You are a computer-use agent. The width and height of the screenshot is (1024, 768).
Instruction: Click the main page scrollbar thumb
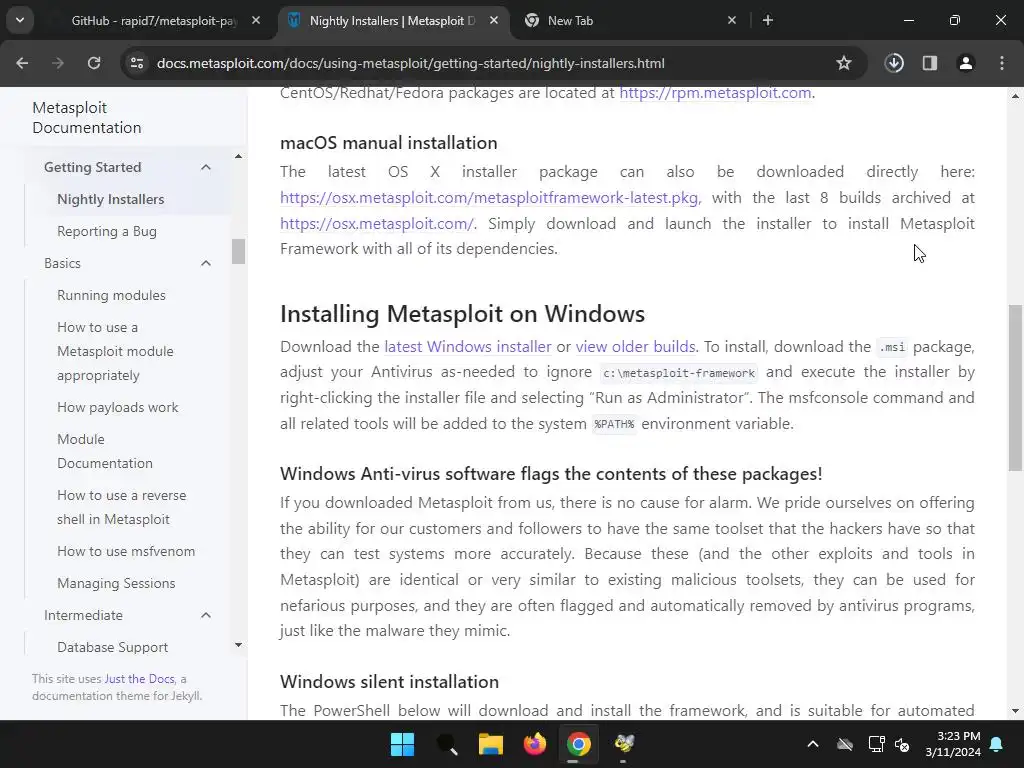click(x=1015, y=387)
